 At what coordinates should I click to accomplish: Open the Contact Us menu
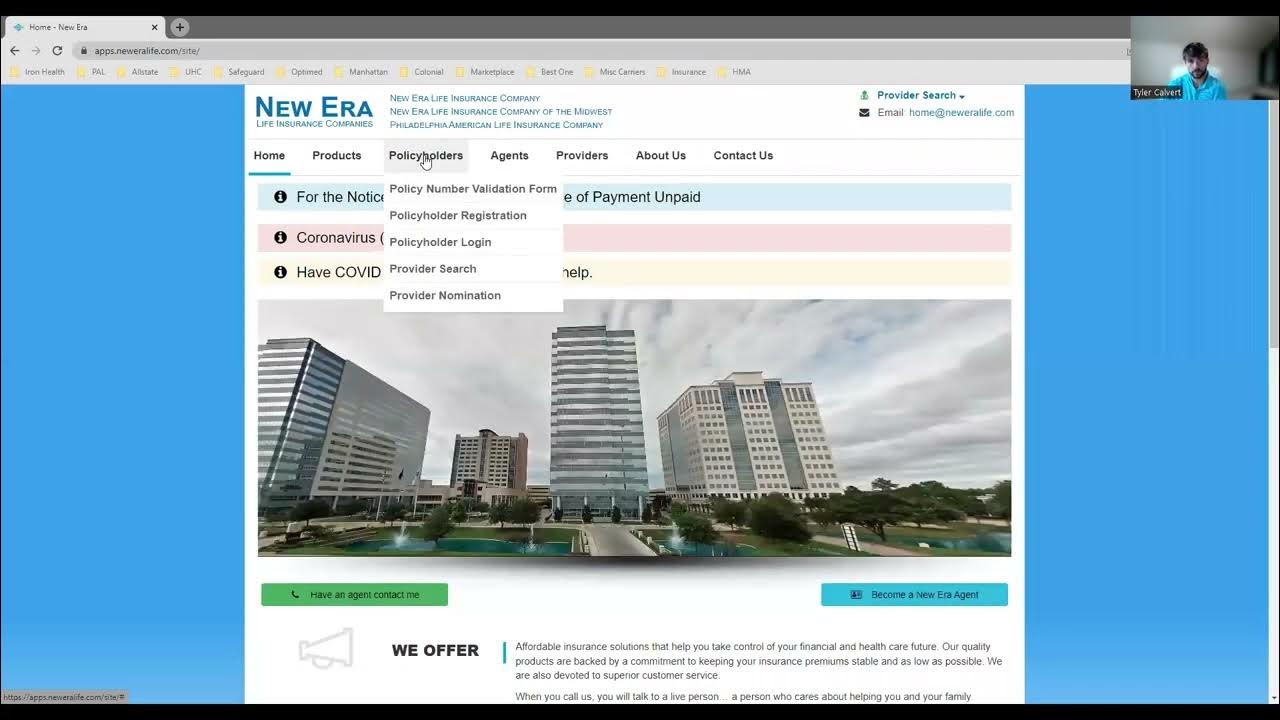point(743,156)
